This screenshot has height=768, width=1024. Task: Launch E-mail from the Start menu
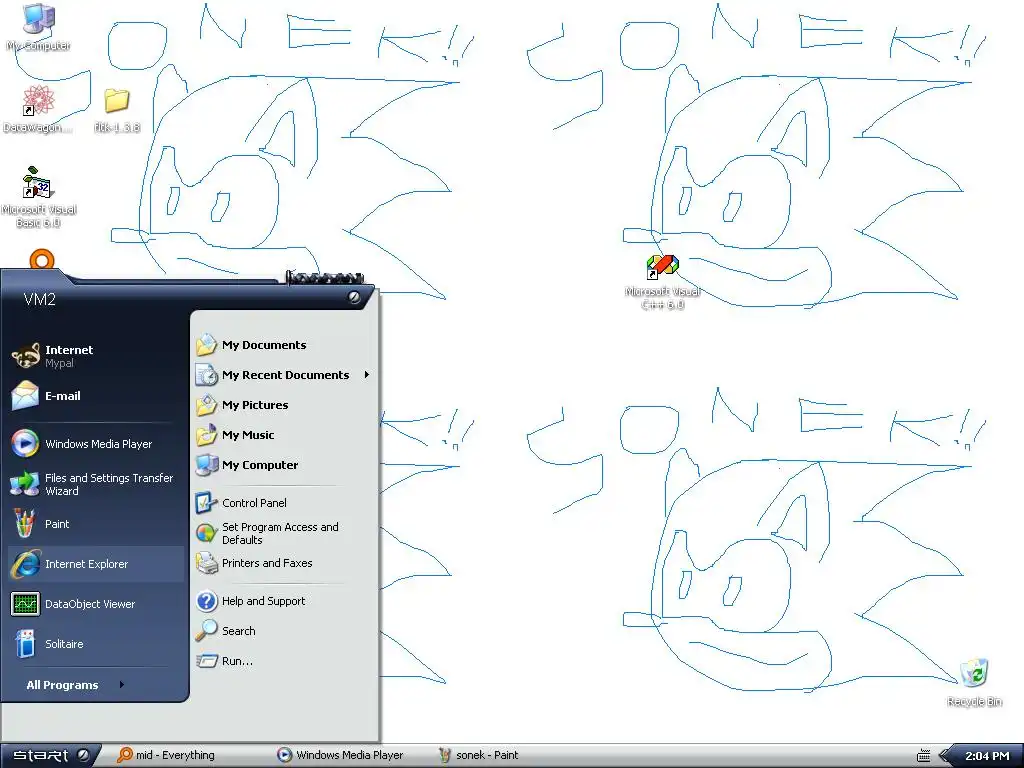[x=95, y=396]
